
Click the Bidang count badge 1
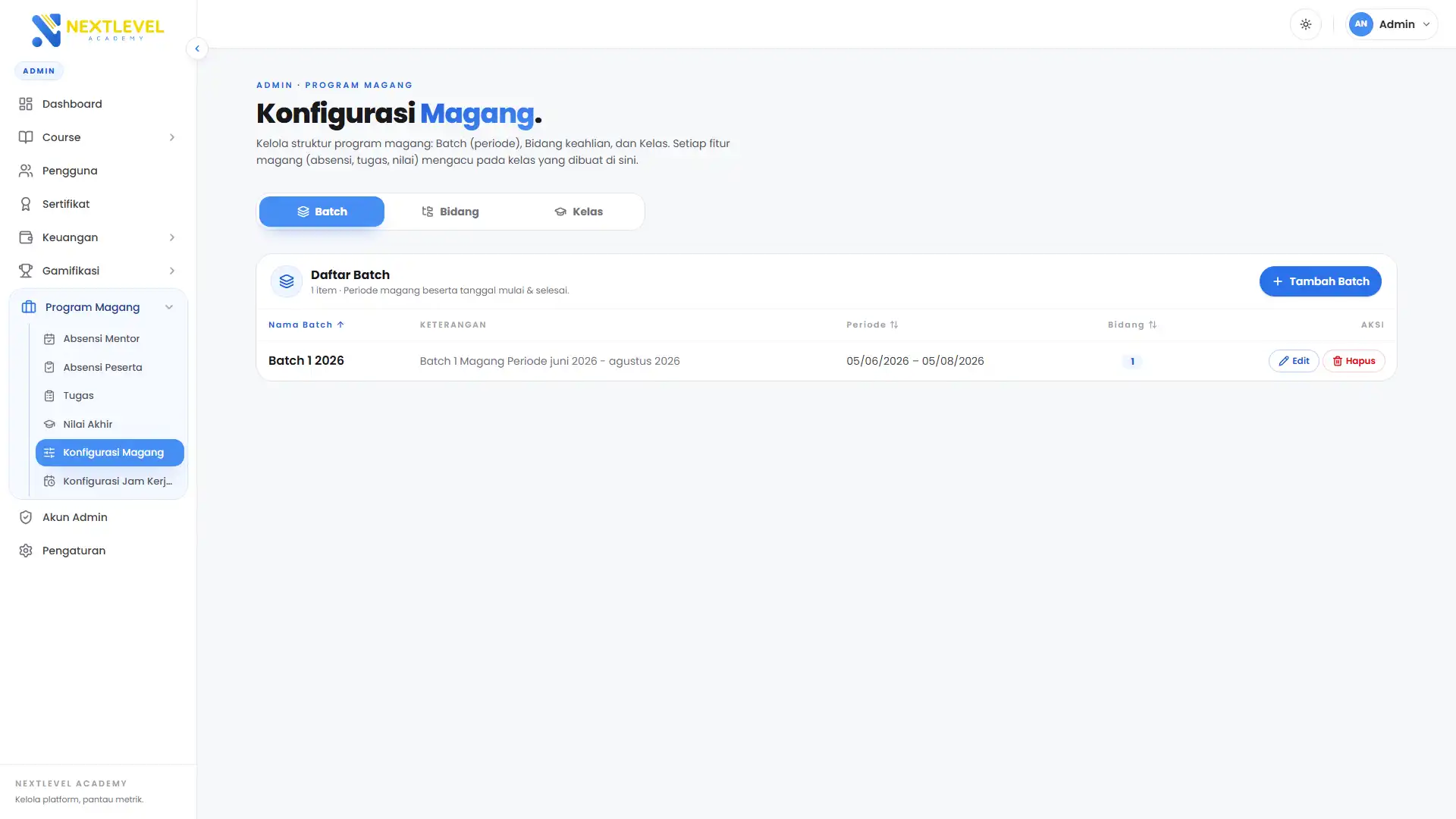tap(1132, 362)
